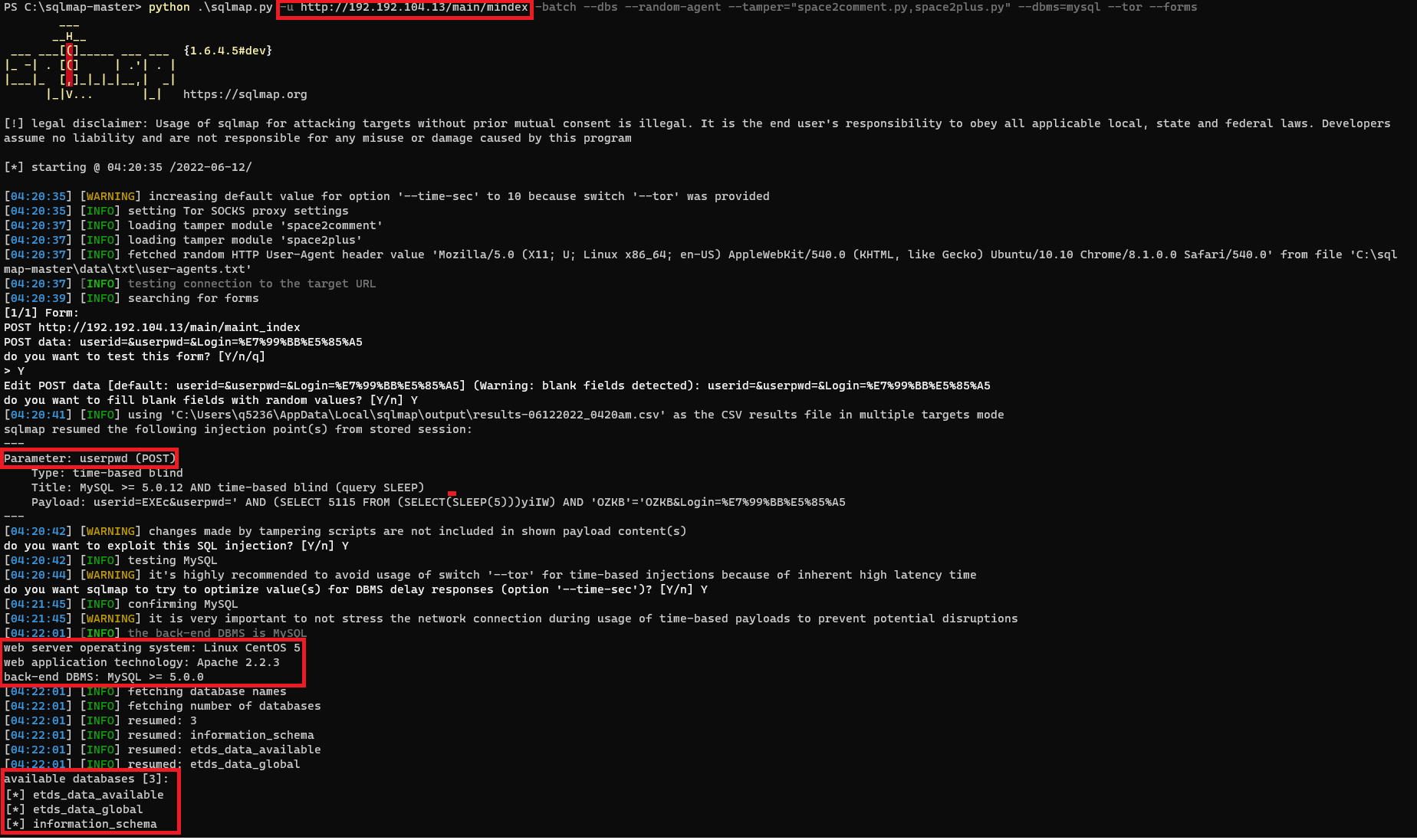Click the 'python' command word in prompt
The height and width of the screenshot is (840, 1417).
pos(169,8)
